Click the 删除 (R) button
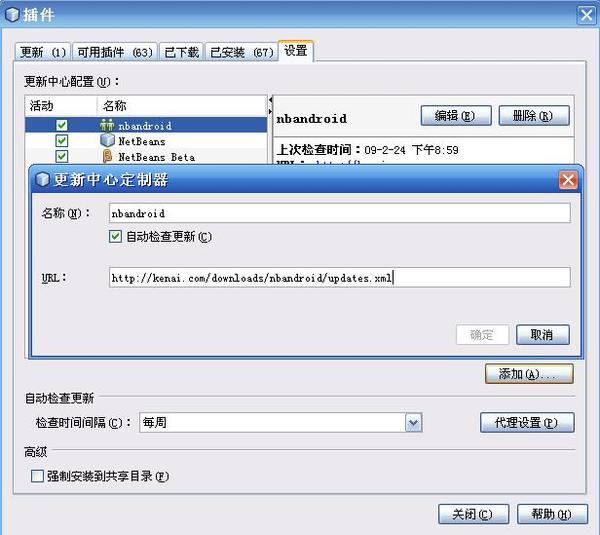This screenshot has width=600, height=535. click(534, 116)
